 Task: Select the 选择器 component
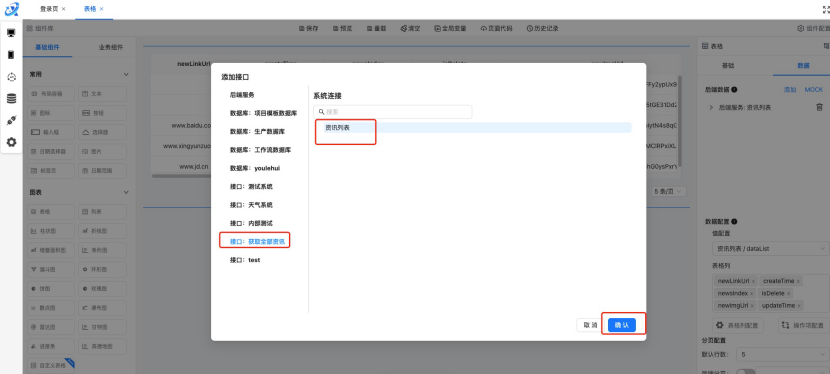pos(103,132)
